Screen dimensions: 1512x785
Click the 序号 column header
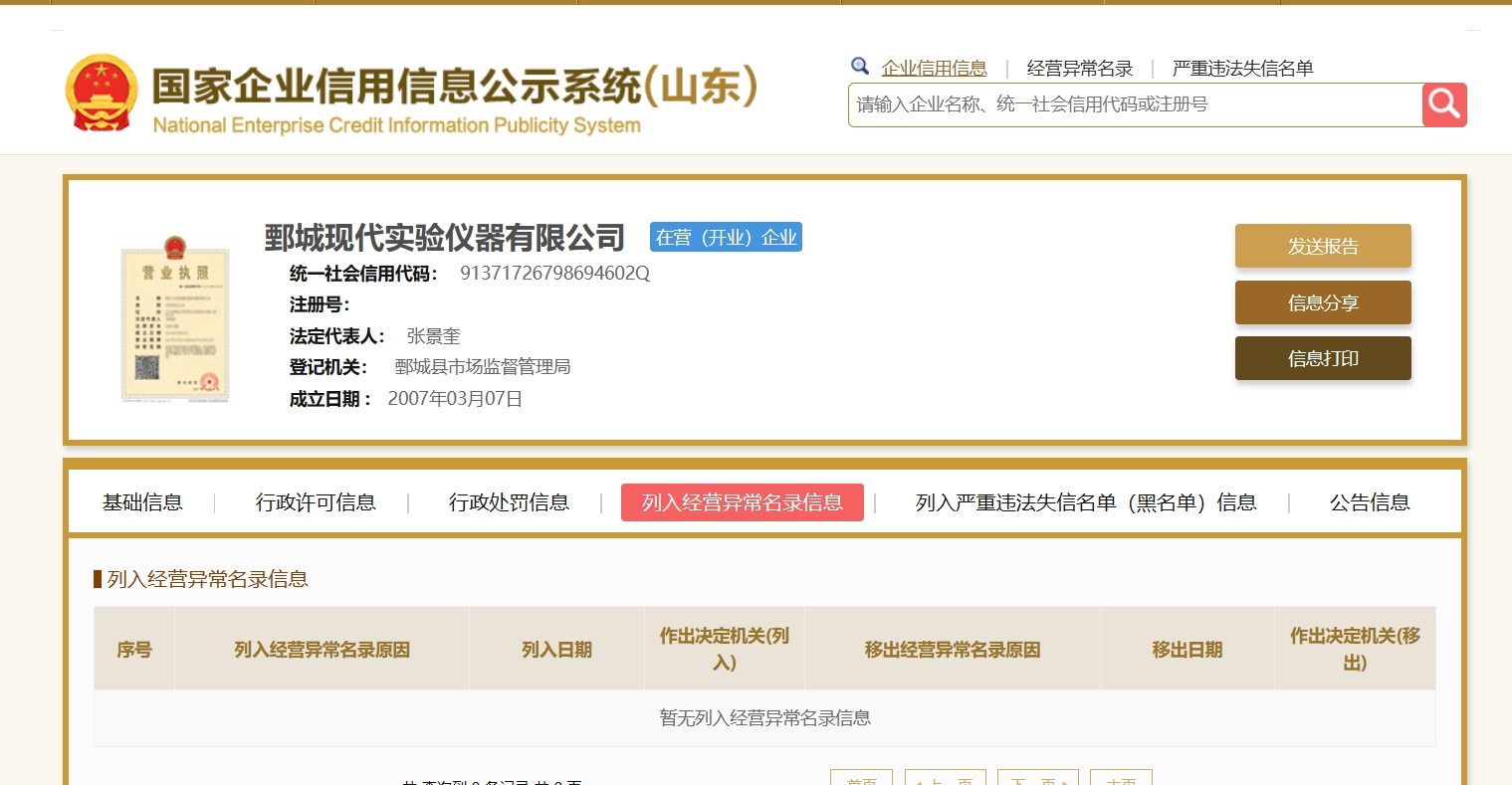point(134,650)
